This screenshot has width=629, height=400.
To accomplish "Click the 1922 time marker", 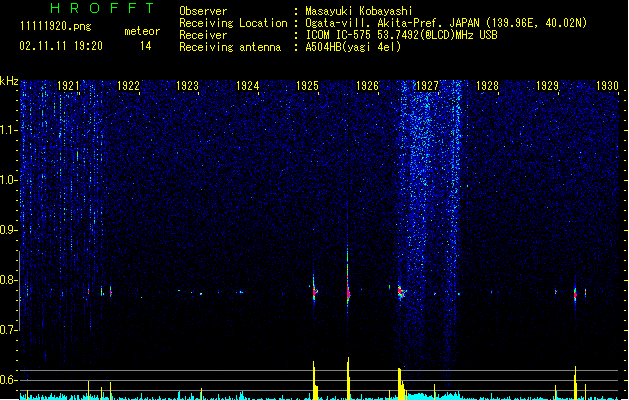I will click(128, 86).
